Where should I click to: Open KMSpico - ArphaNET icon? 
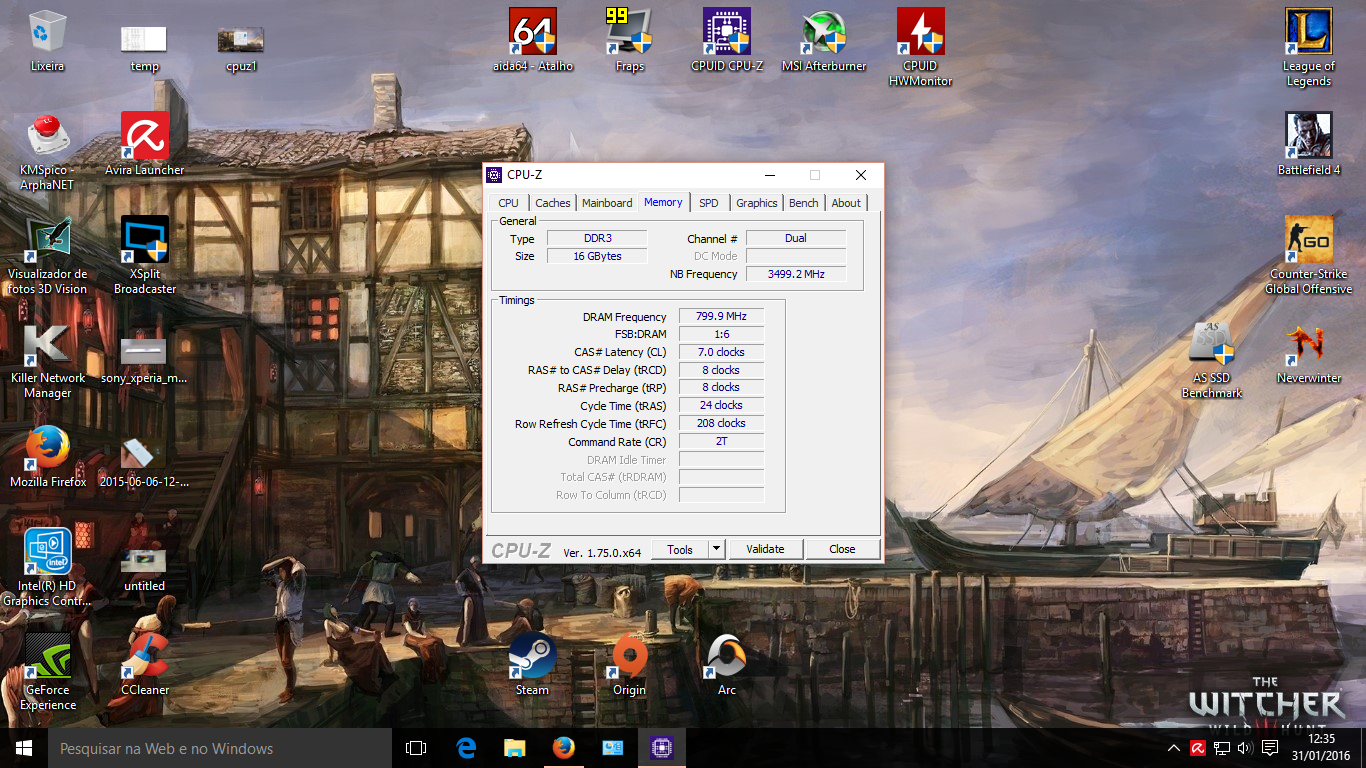pos(47,152)
